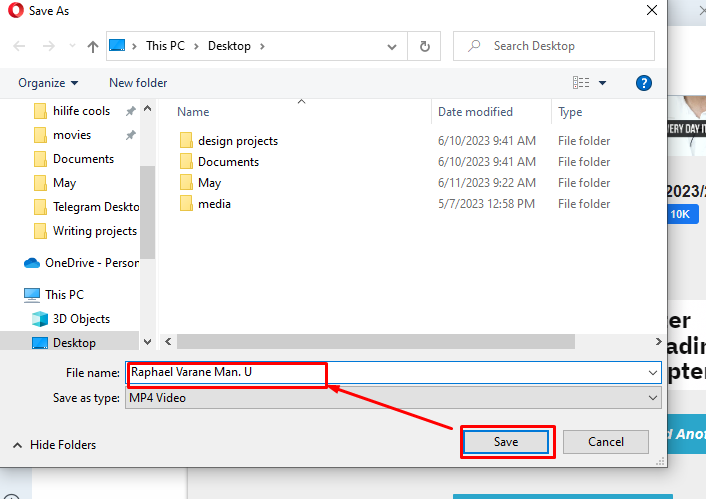Viewport: 706px width, 499px height.
Task: Click the pin icon beside hilife cools
Action: point(131,111)
